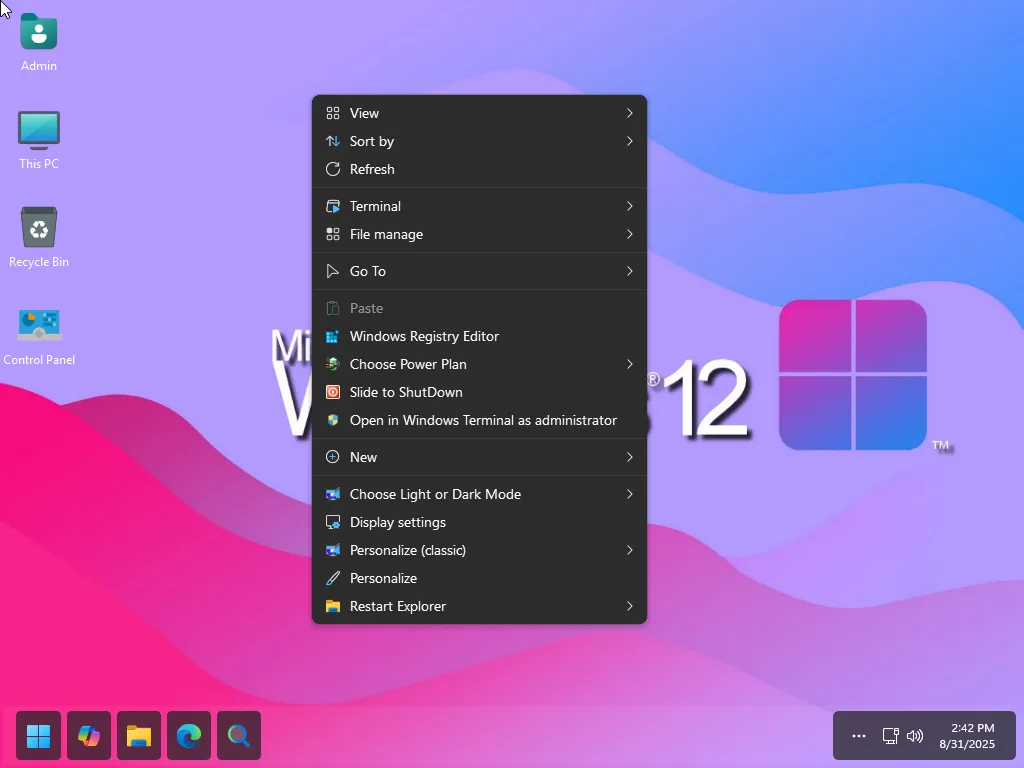Open the volume speaker tray icon

click(x=915, y=736)
